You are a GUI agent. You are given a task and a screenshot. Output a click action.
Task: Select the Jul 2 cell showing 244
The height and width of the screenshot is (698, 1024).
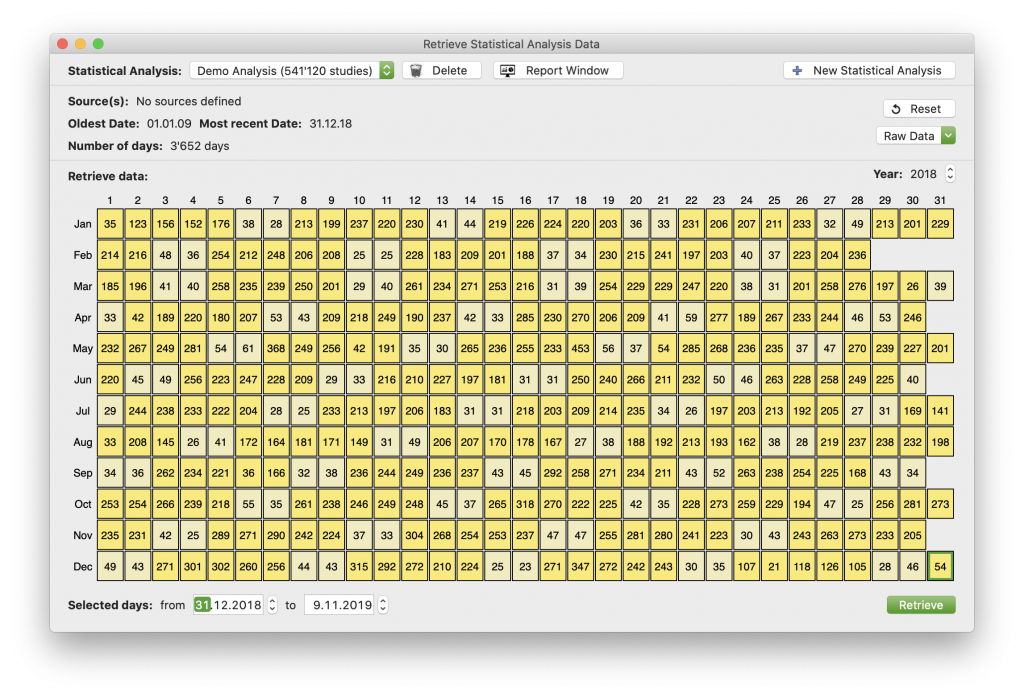[137, 411]
